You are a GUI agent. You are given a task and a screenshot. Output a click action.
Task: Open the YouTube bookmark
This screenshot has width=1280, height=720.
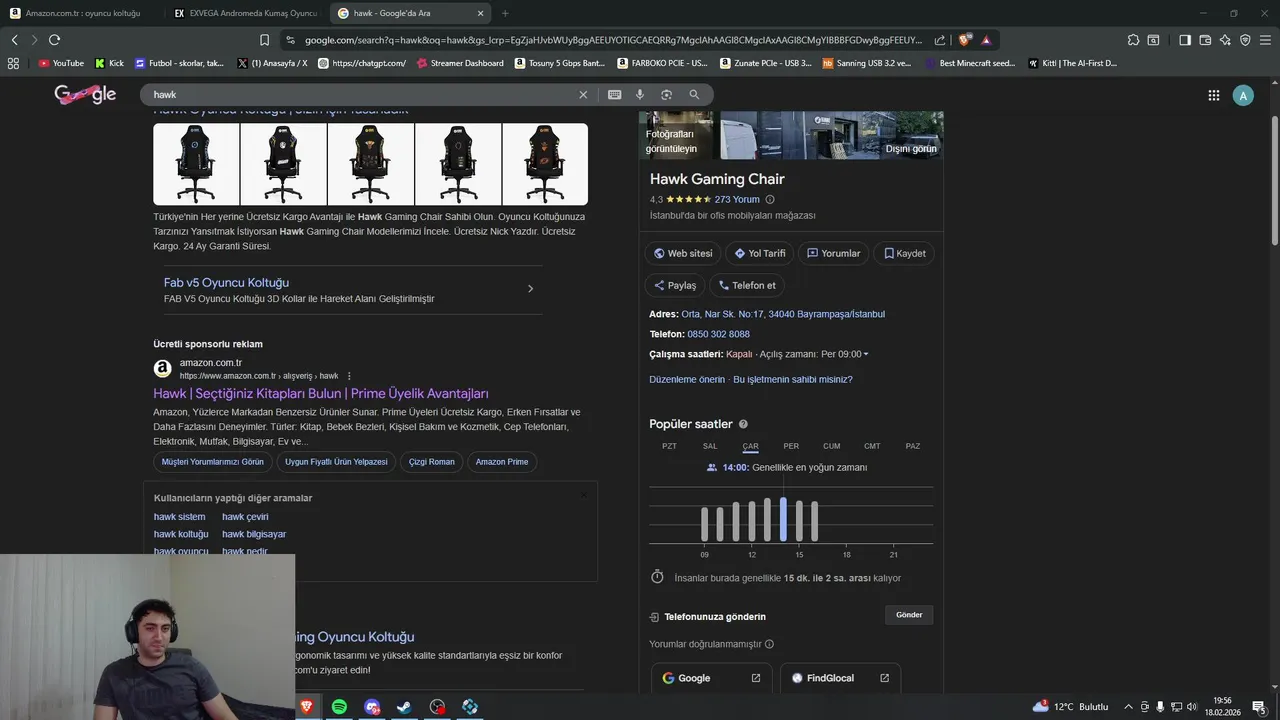[x=61, y=63]
